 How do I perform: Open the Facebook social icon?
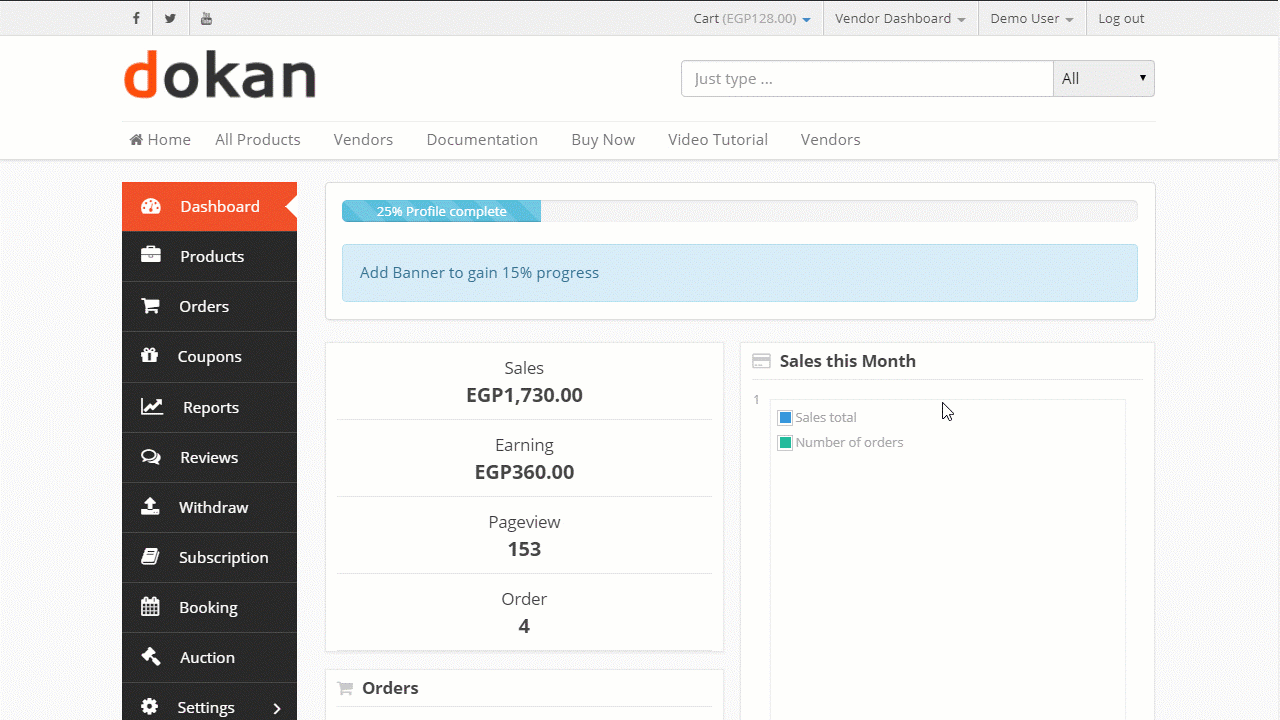(x=136, y=18)
